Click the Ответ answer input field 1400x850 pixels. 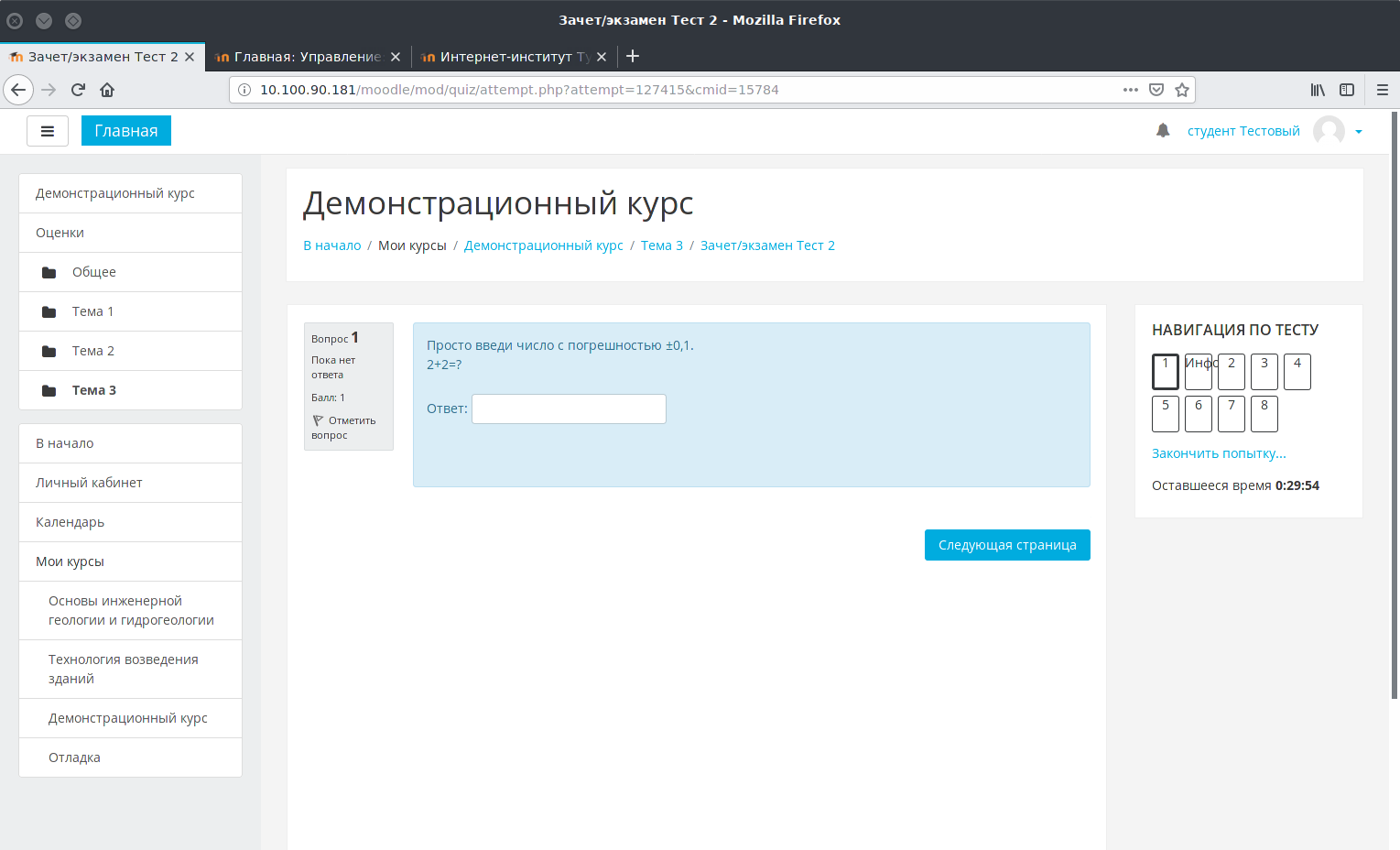[x=569, y=409]
